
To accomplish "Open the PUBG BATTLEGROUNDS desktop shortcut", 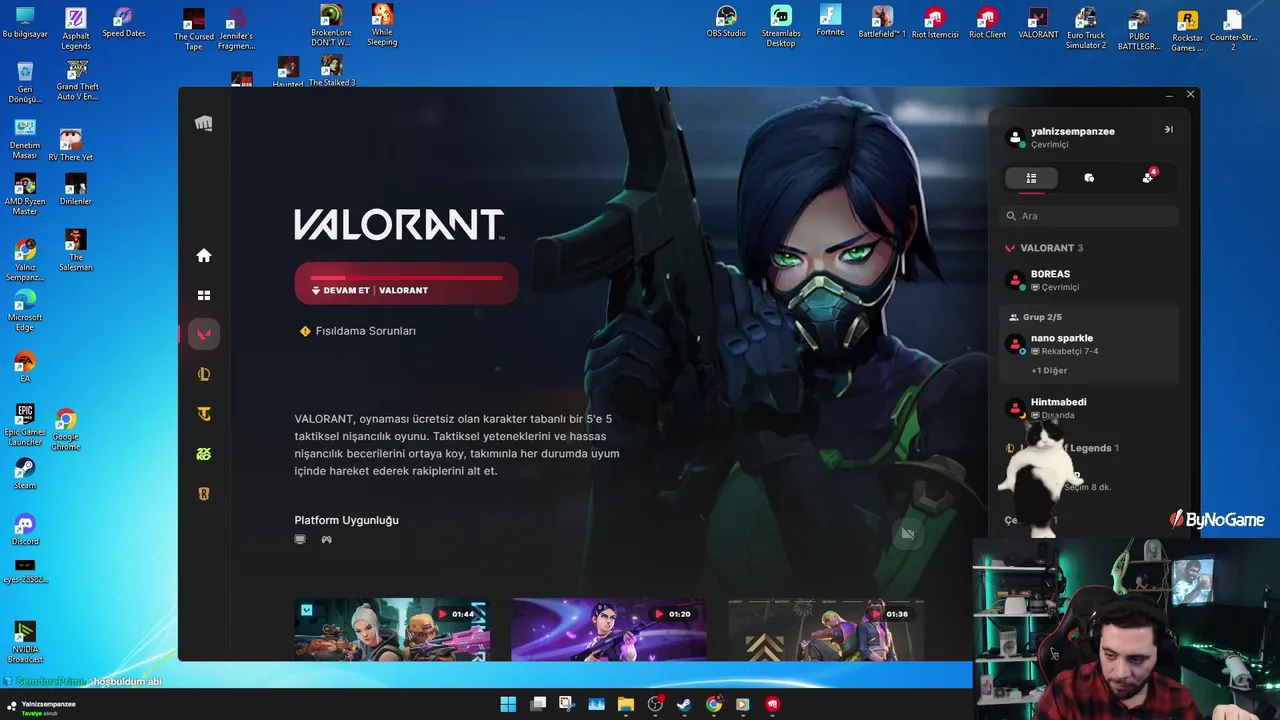I will pos(1139,28).
